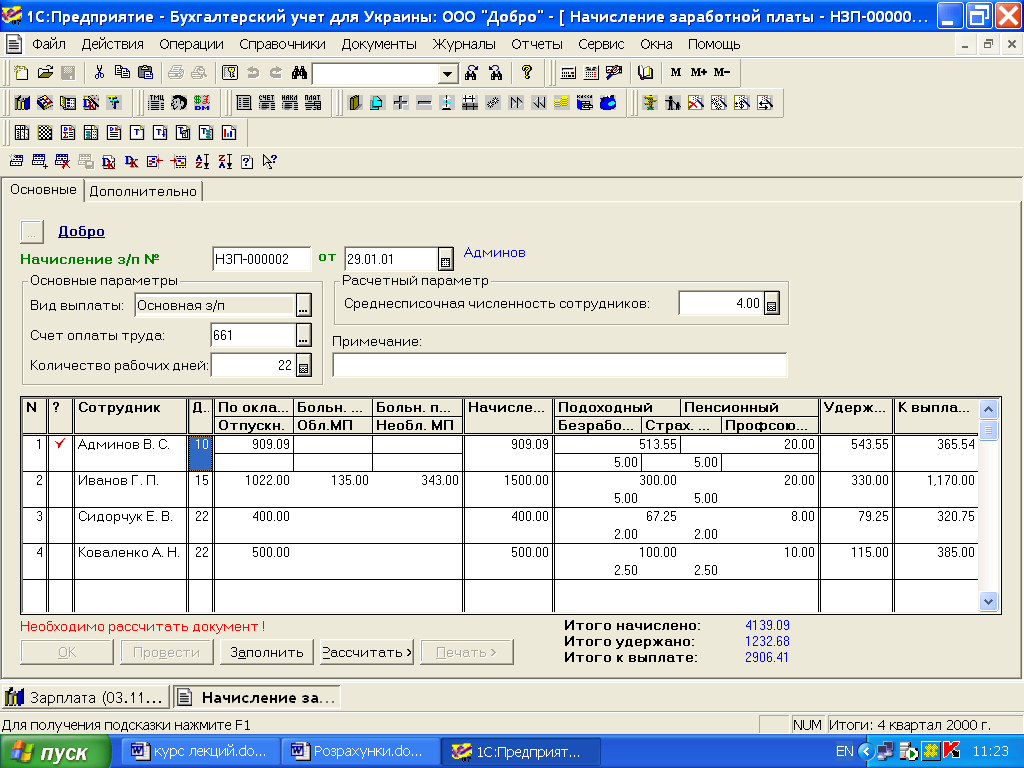Click the Cut scissors icon
Viewport: 1024px width, 768px height.
99,73
